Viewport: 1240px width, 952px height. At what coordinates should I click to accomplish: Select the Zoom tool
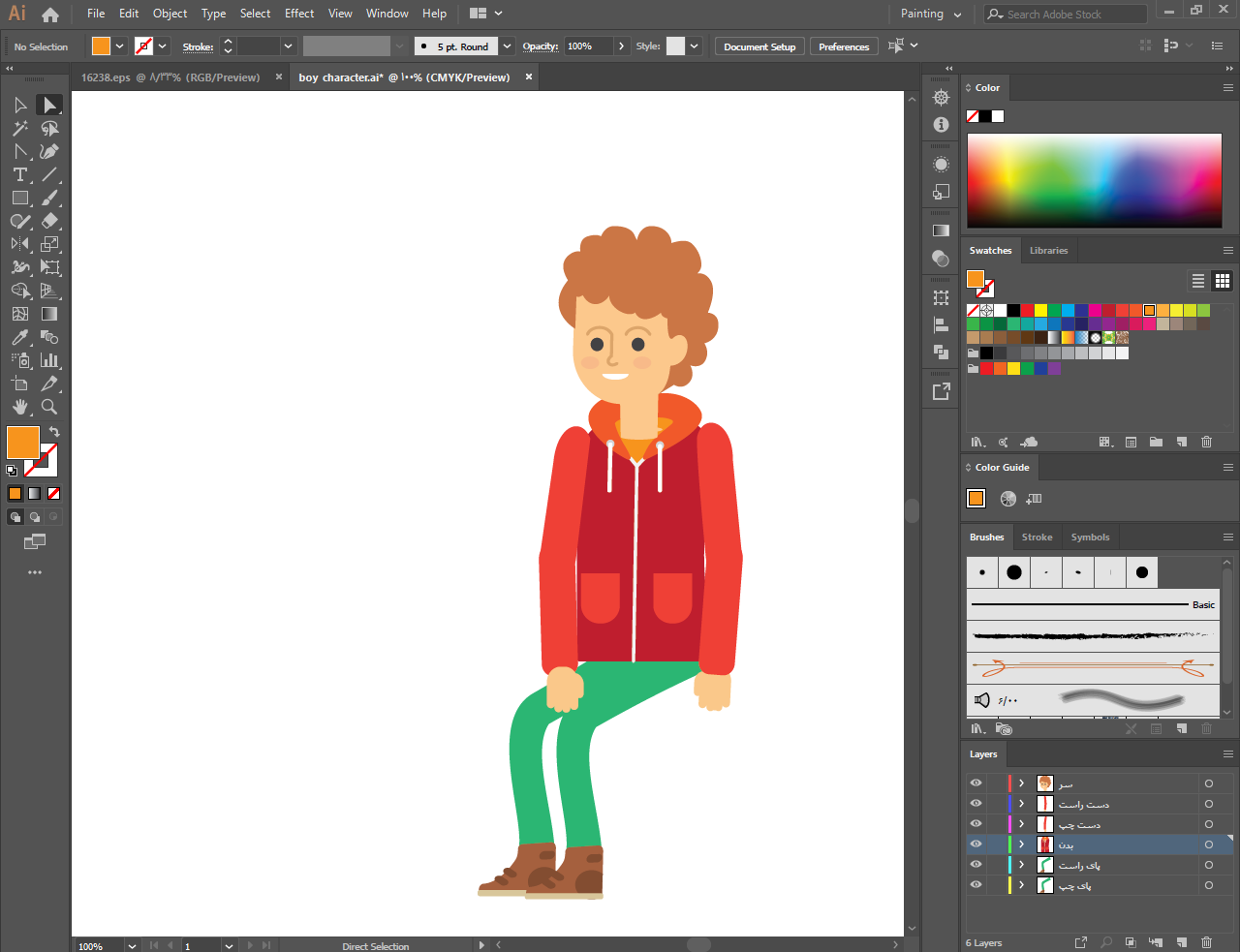(49, 407)
